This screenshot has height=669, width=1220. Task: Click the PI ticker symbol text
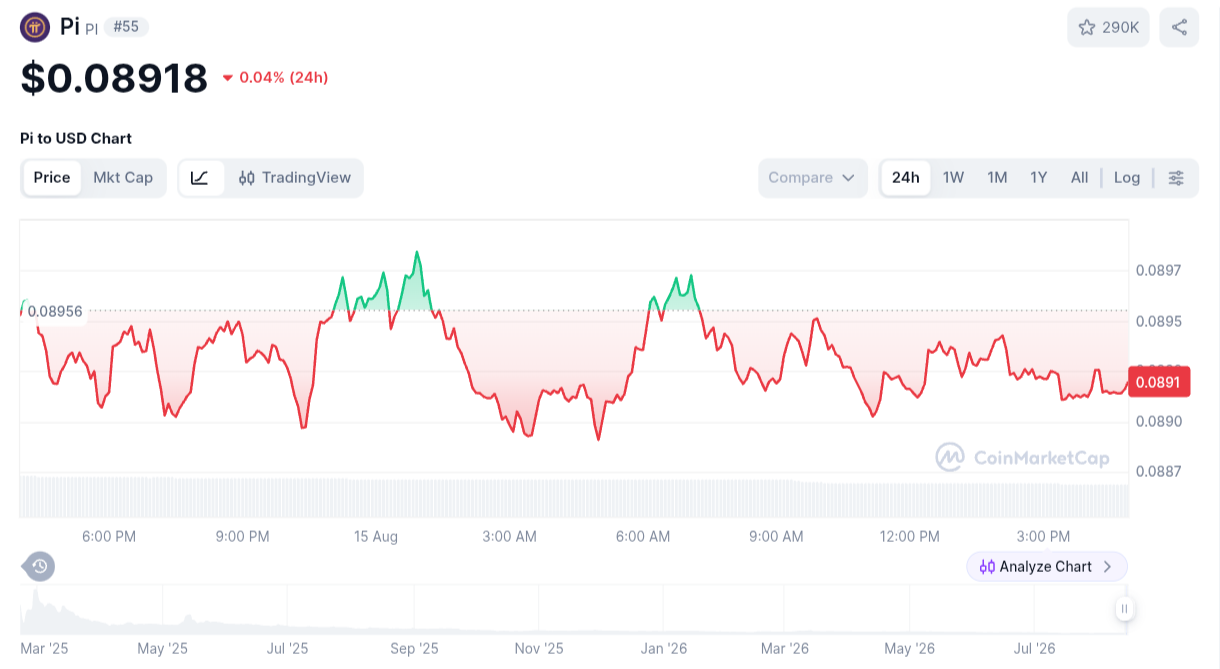[x=91, y=29]
